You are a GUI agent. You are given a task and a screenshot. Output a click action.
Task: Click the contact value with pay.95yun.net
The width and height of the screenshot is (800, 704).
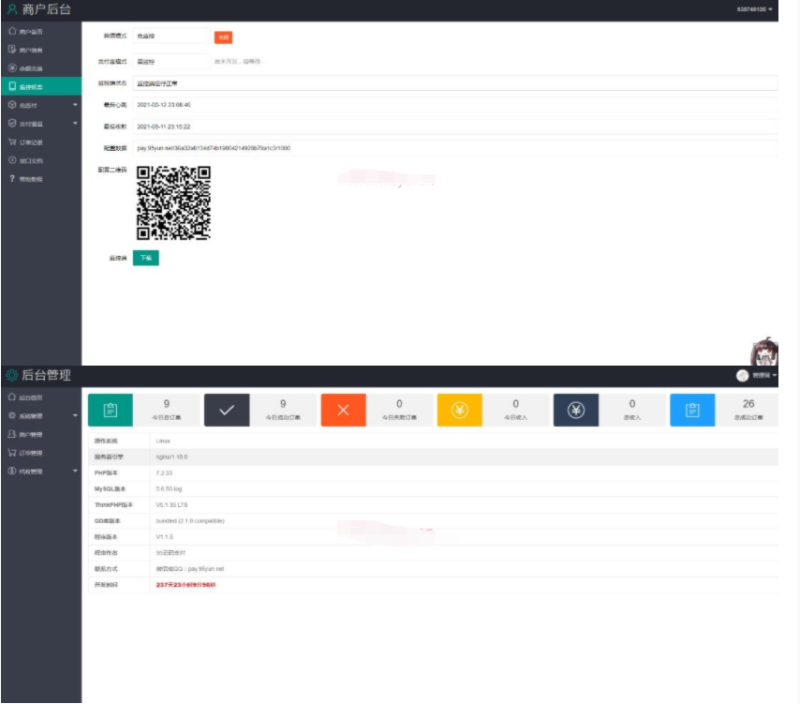(x=190, y=569)
